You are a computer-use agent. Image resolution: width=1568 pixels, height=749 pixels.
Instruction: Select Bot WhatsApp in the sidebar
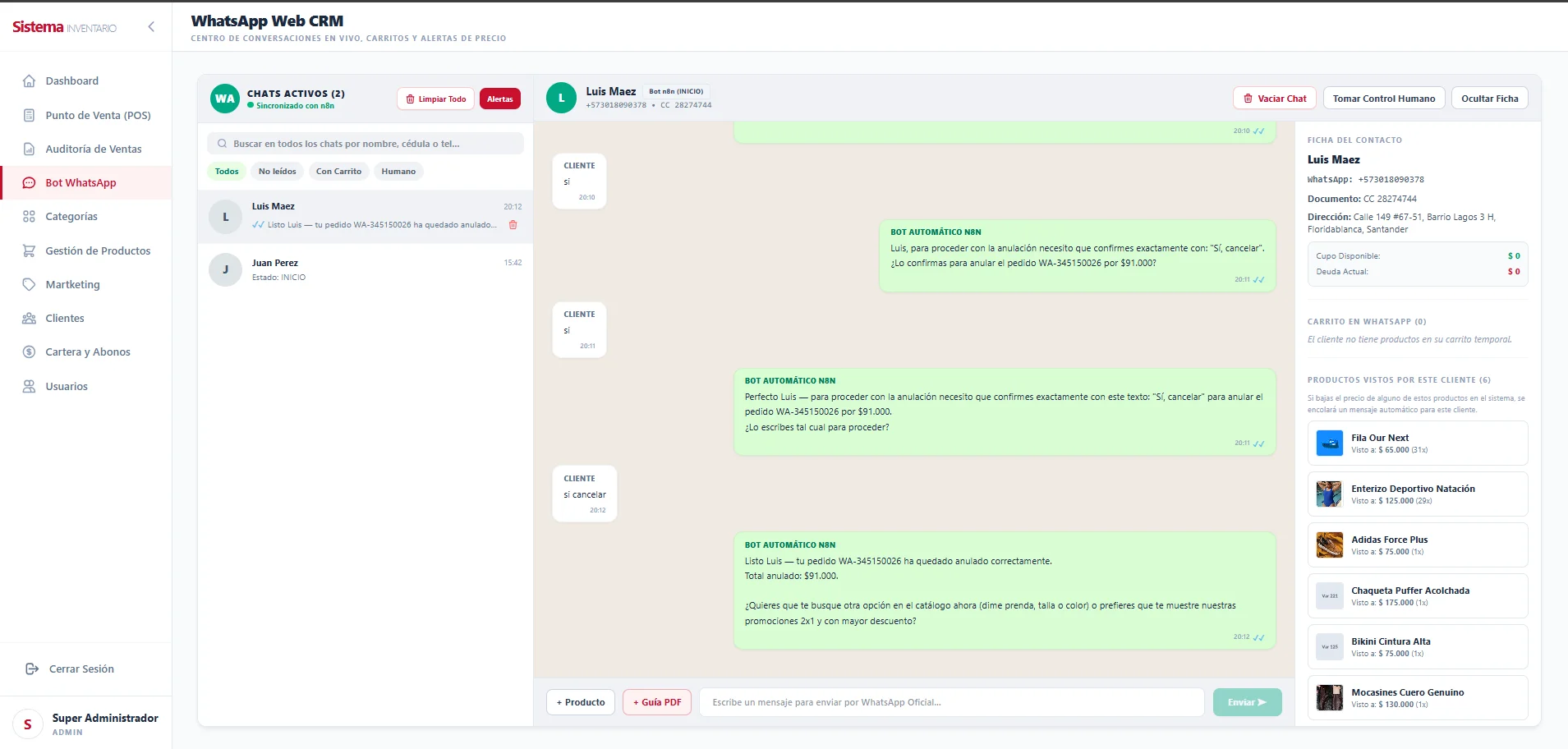[x=85, y=182]
